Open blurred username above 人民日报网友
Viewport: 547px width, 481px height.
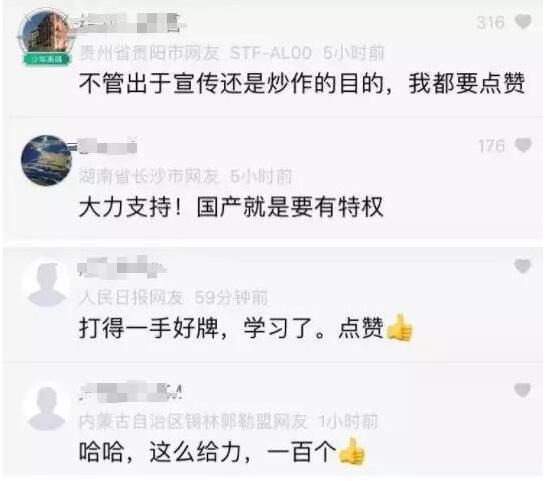[x=121, y=267]
